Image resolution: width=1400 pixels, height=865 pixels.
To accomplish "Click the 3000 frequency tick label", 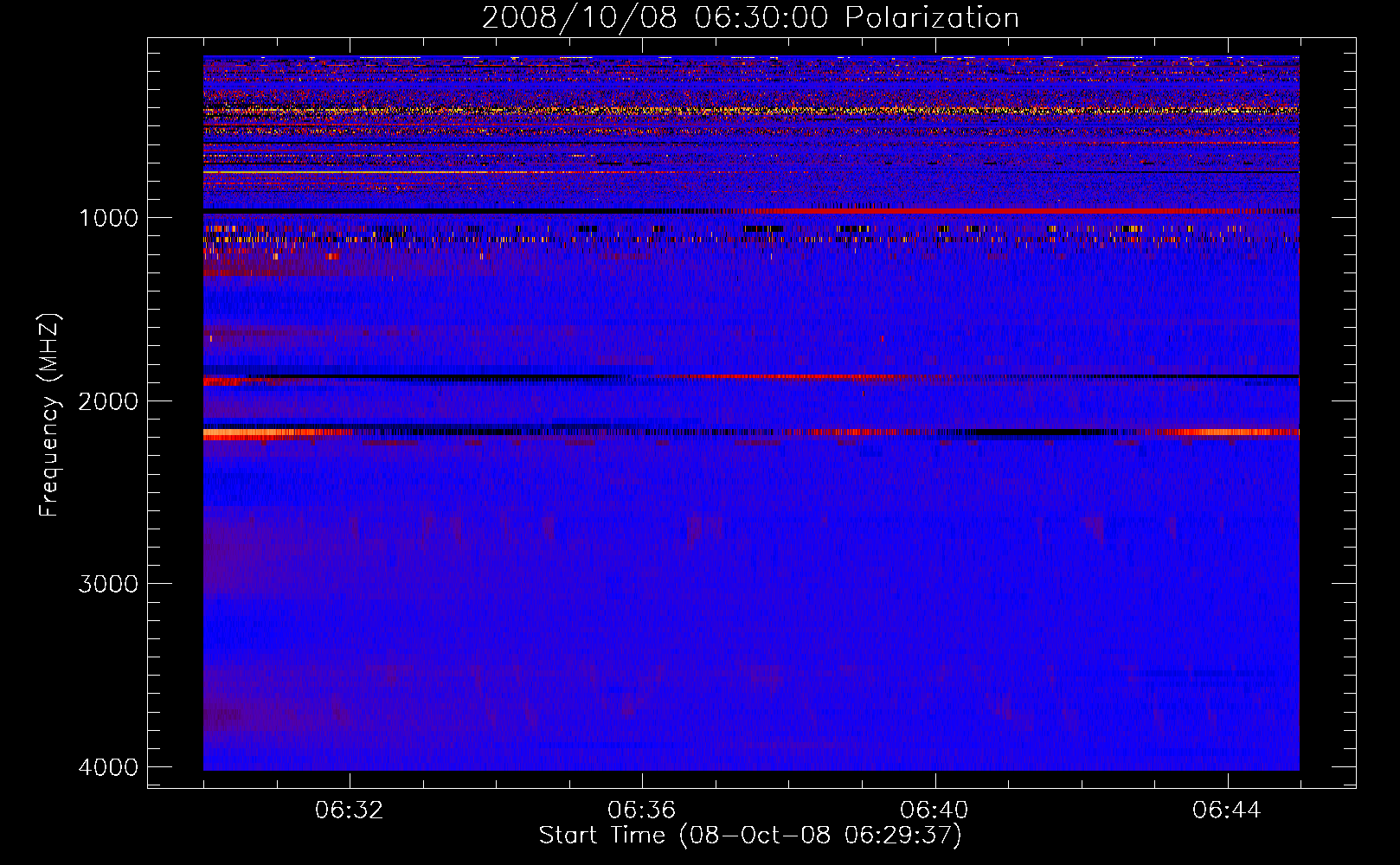I will pyautogui.click(x=108, y=584).
